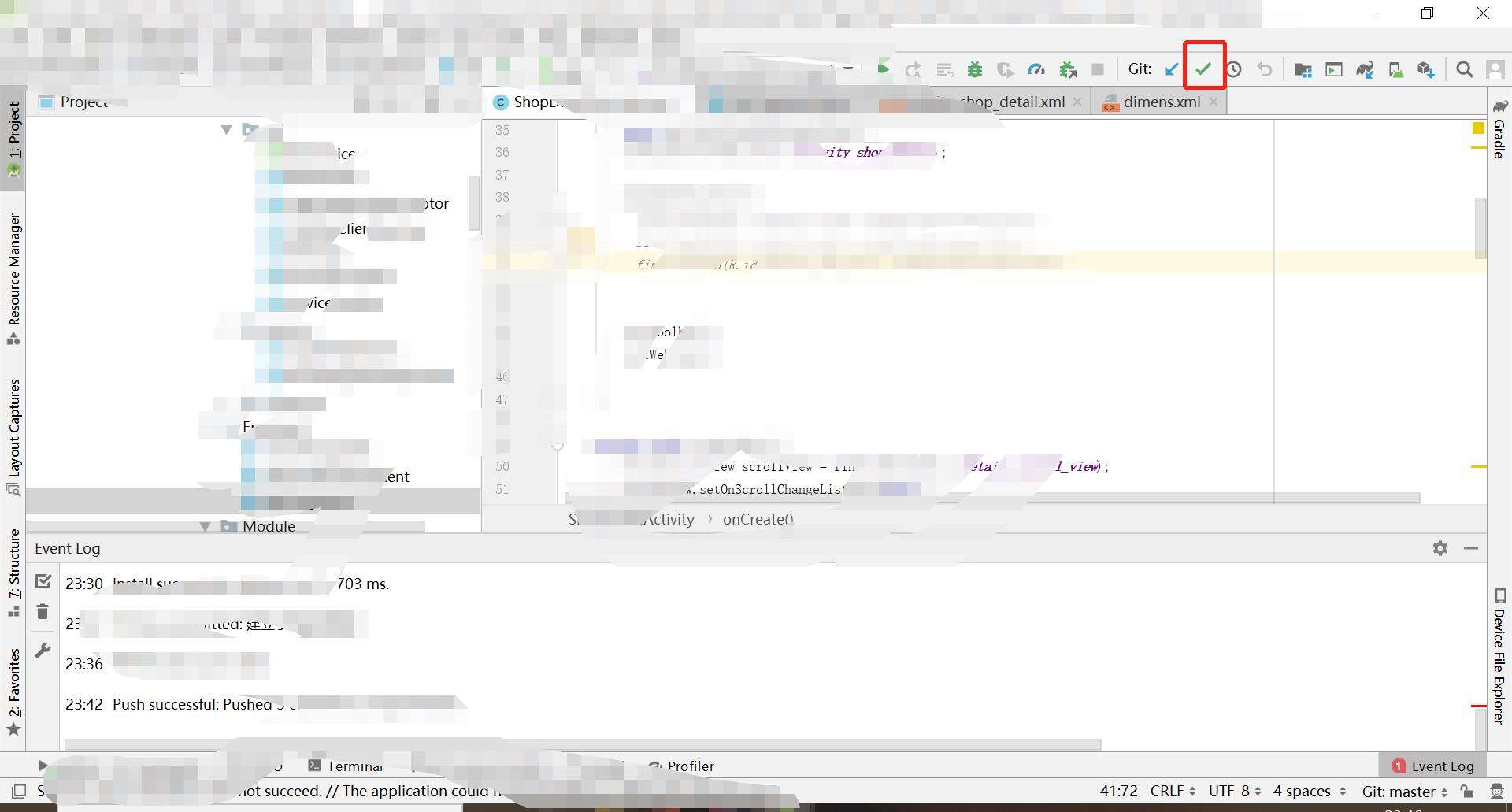This screenshot has height=812, width=1512.
Task: Click the Project view selector header
Action: point(74,102)
